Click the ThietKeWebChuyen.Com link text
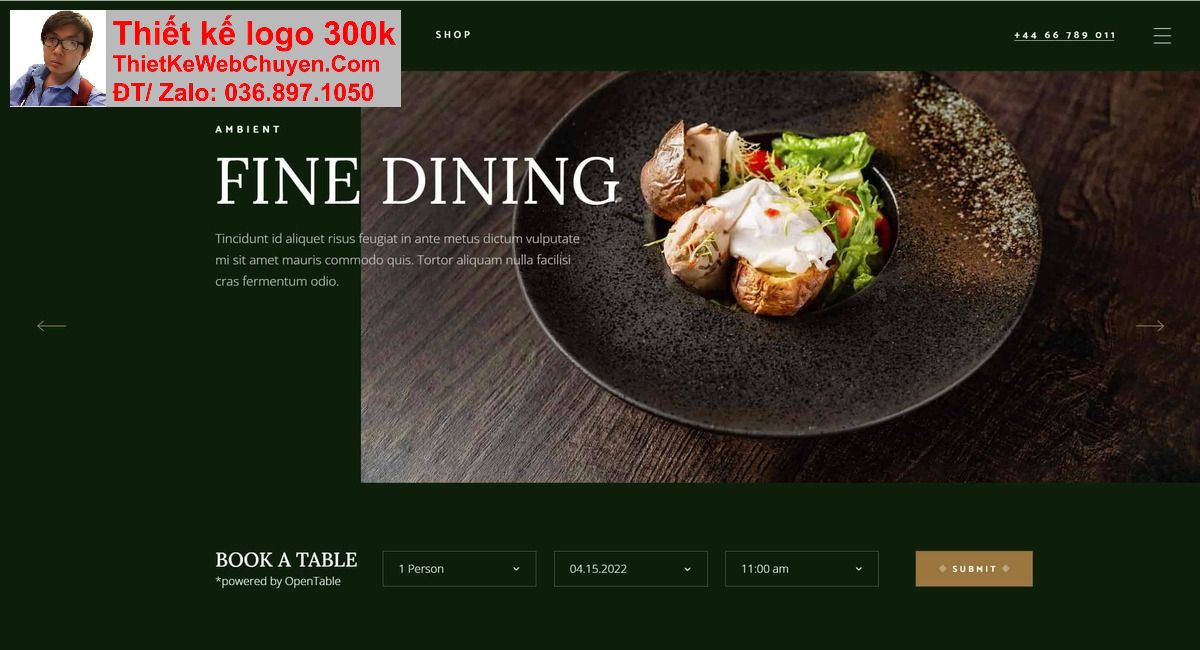 (x=246, y=65)
